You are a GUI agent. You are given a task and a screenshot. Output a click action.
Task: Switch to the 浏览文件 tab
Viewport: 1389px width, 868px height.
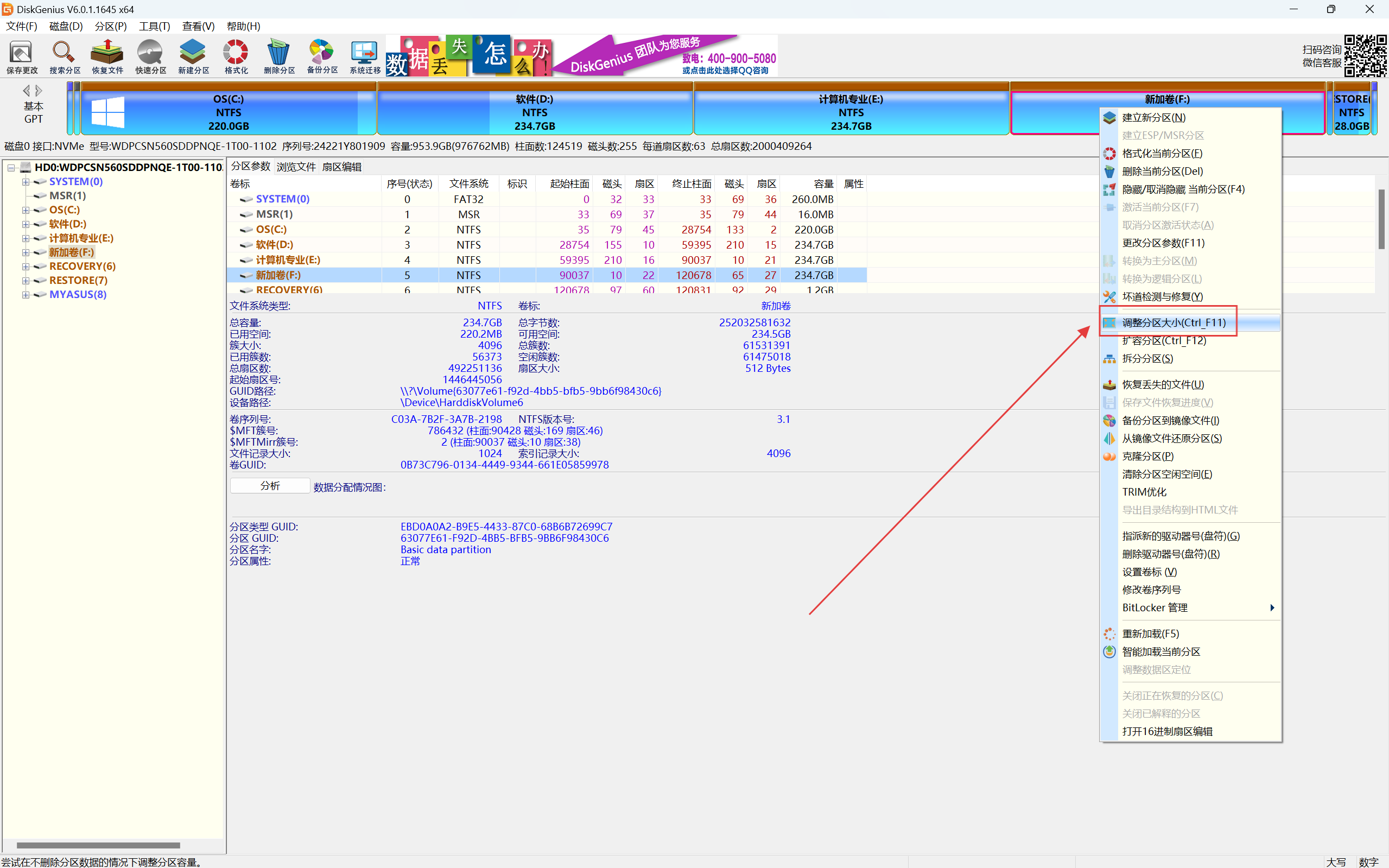pyautogui.click(x=296, y=167)
